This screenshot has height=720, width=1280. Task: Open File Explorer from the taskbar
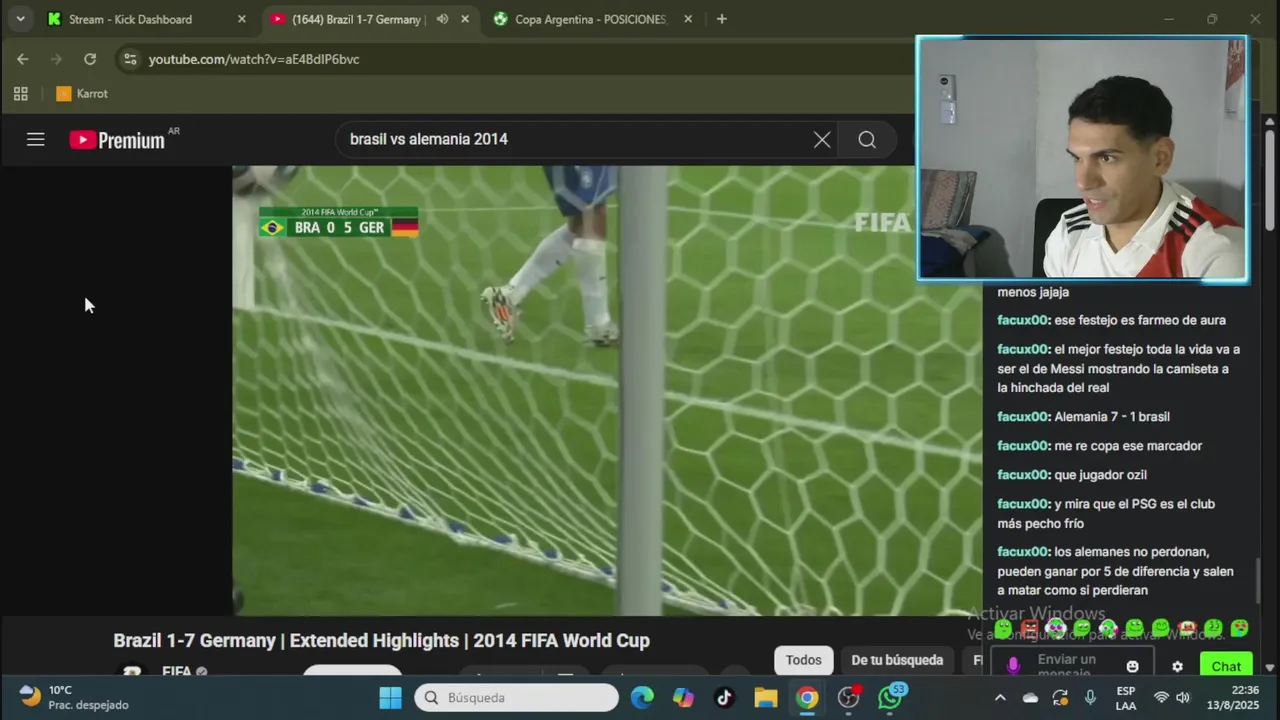click(765, 698)
